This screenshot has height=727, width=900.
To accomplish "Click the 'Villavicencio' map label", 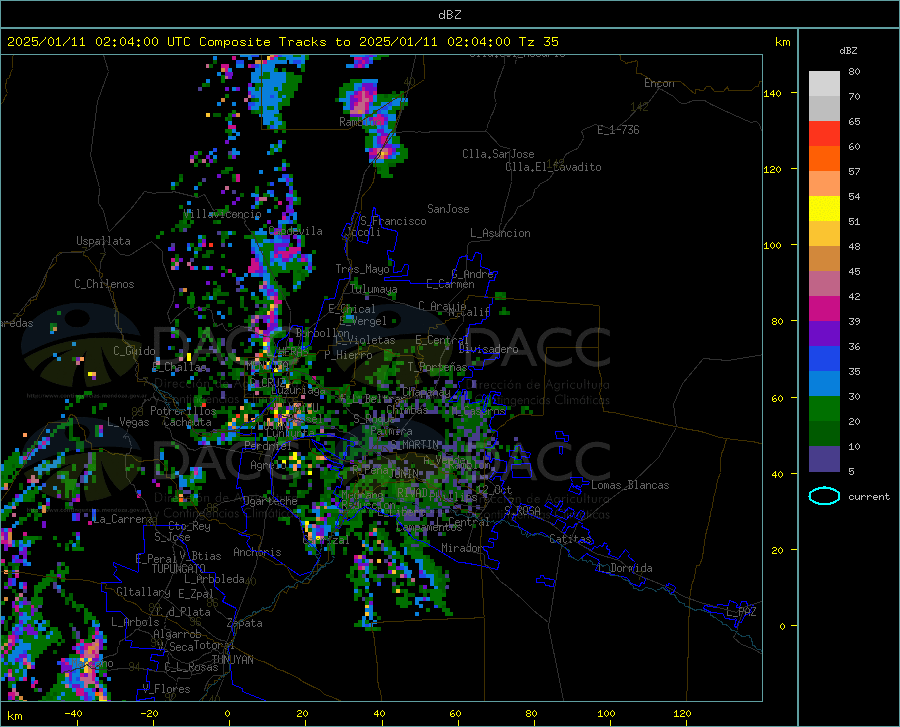I will click(222, 214).
